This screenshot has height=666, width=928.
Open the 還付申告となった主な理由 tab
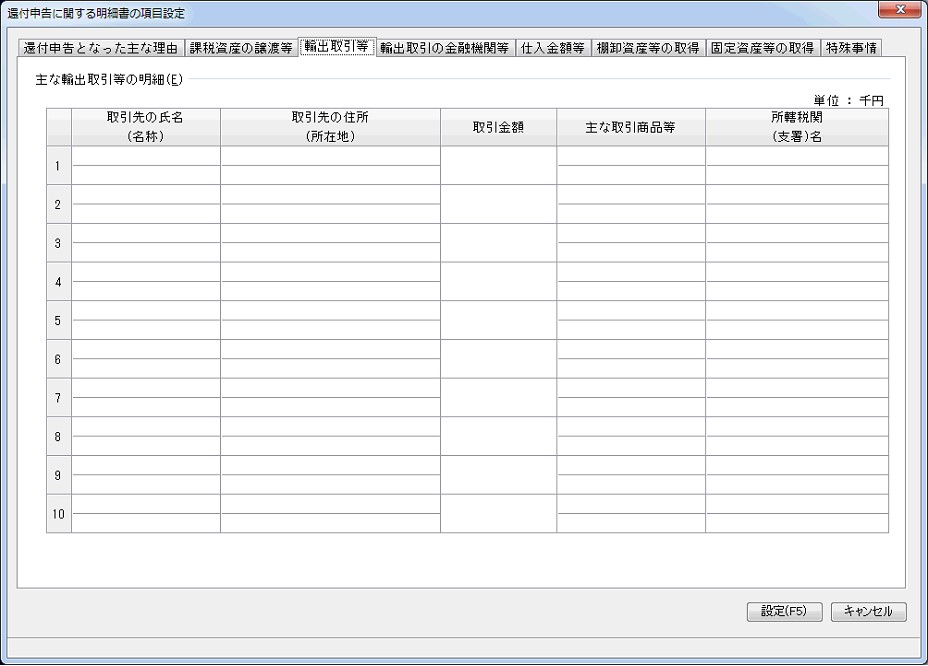coord(101,48)
